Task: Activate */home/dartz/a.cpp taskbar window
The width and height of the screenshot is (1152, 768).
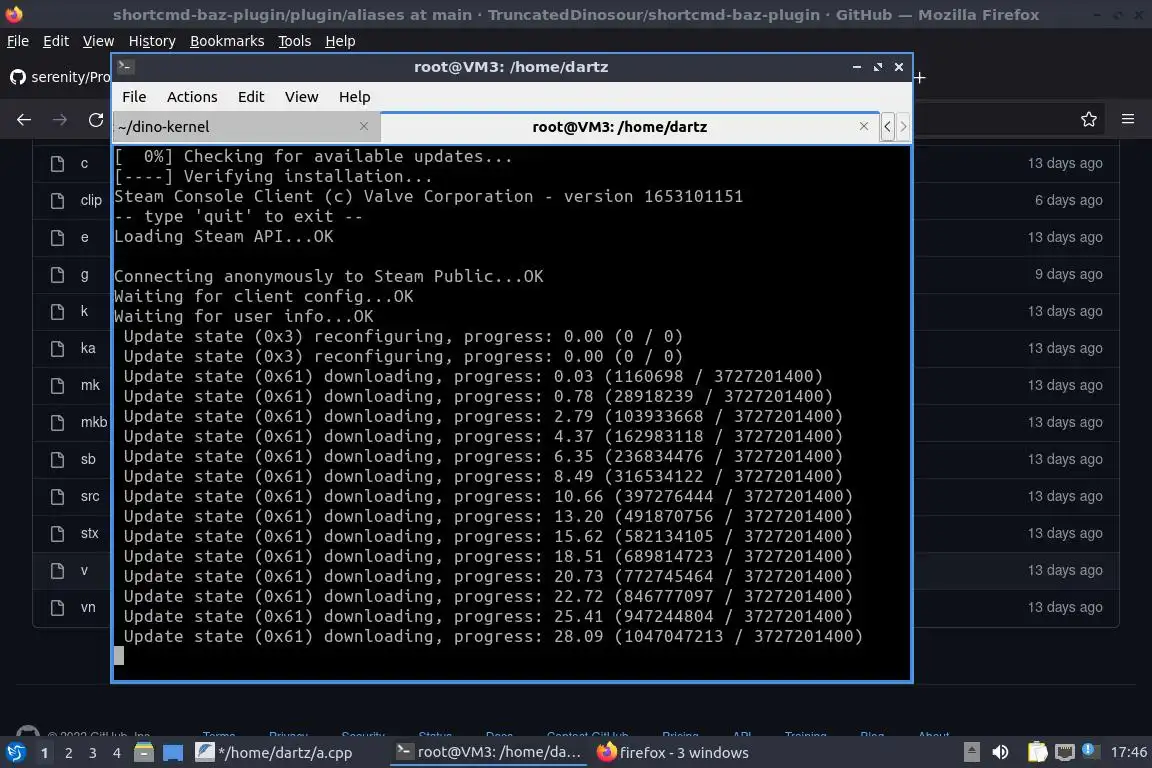Action: click(x=274, y=753)
